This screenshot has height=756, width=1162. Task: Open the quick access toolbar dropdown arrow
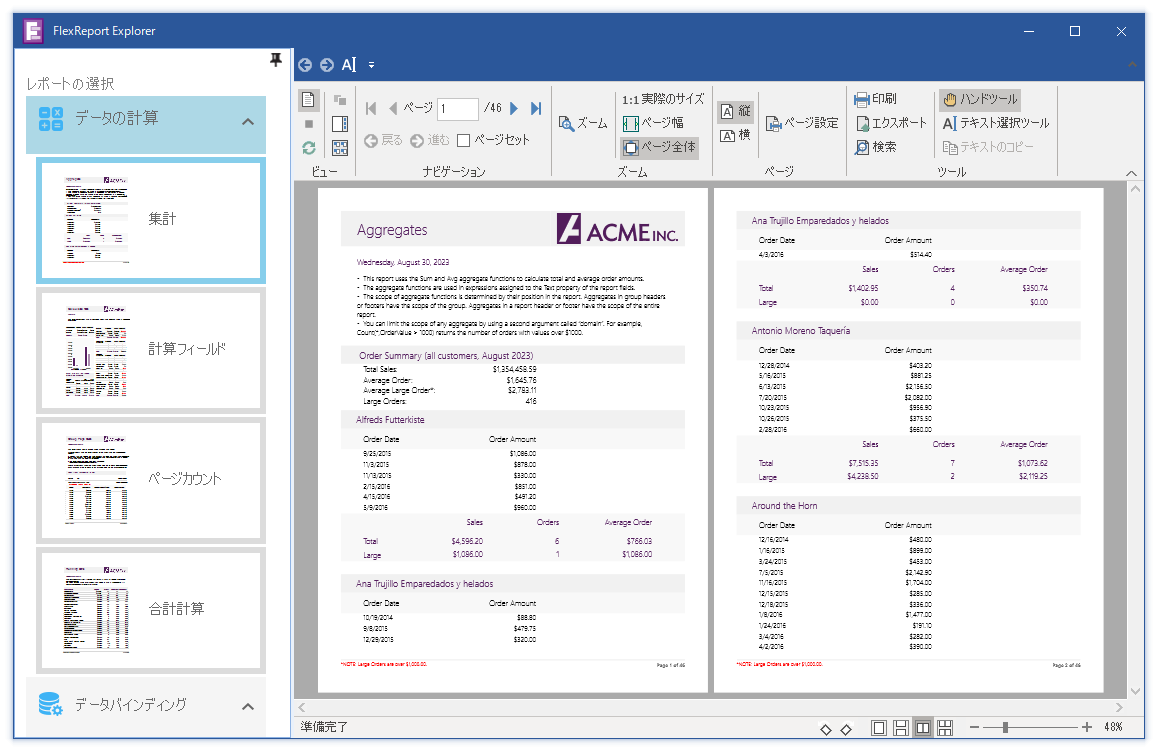coord(371,65)
